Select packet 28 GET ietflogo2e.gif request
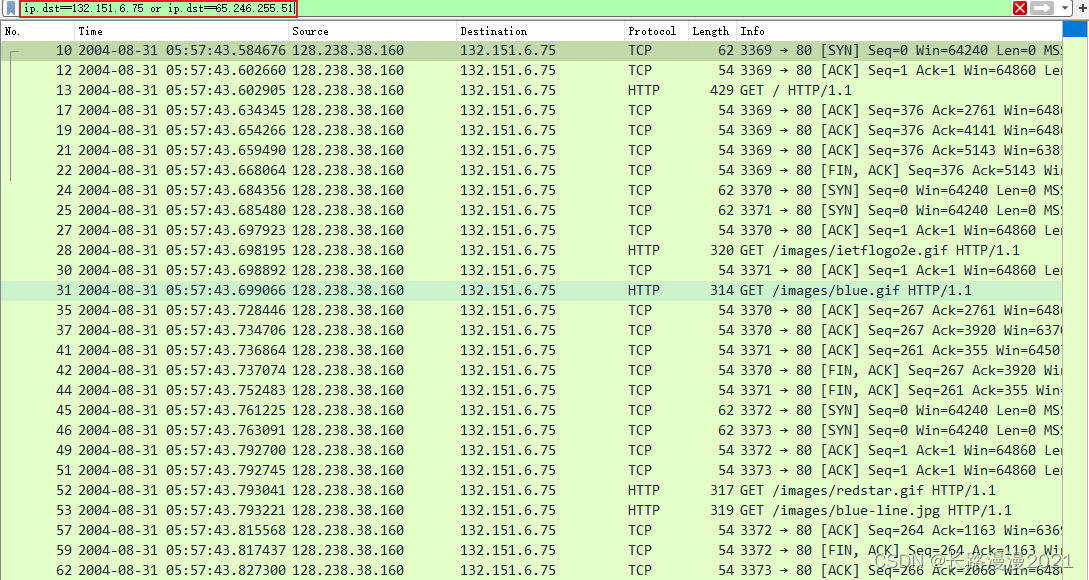The width and height of the screenshot is (1089, 580). tap(531, 250)
